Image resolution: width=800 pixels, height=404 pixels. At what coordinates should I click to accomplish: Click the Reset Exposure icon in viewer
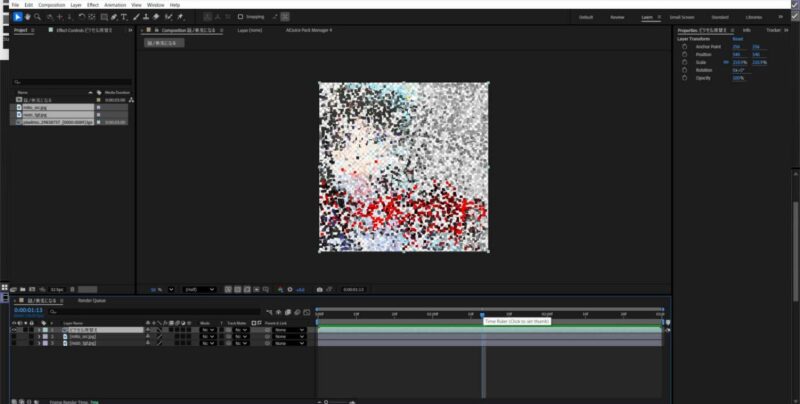tap(290, 289)
